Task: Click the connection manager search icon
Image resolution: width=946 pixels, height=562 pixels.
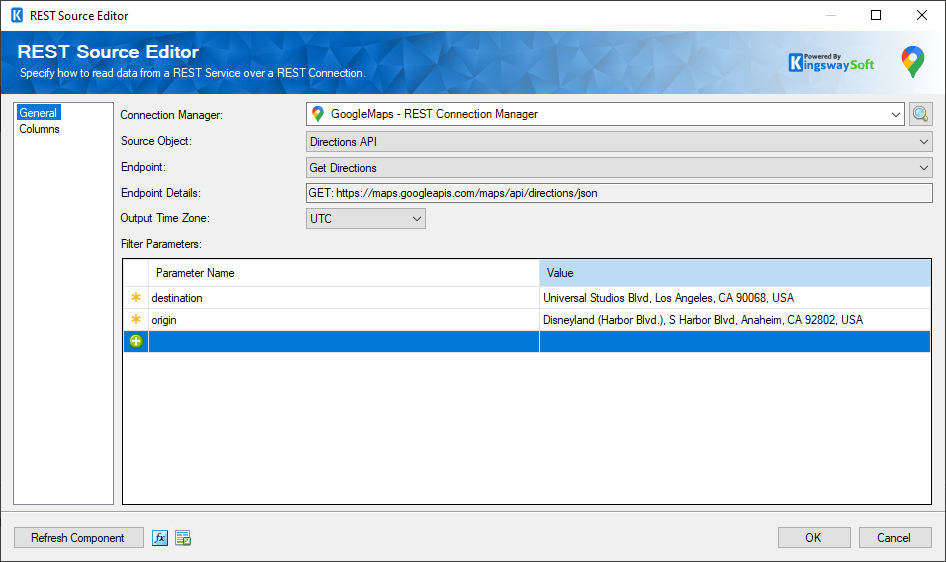Action: (920, 114)
